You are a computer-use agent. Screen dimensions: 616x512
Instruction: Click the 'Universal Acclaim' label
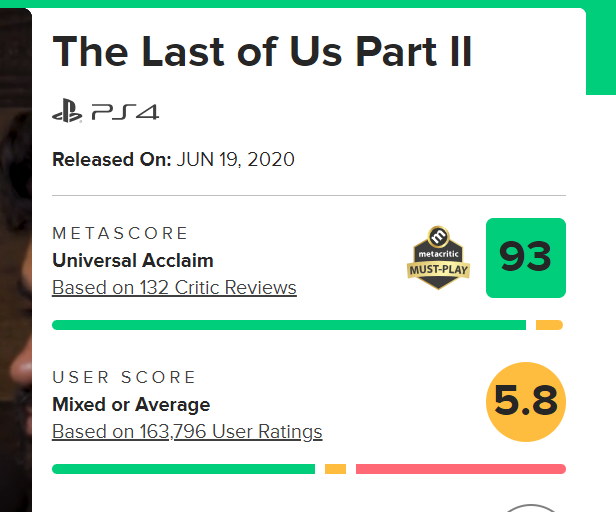(133, 261)
